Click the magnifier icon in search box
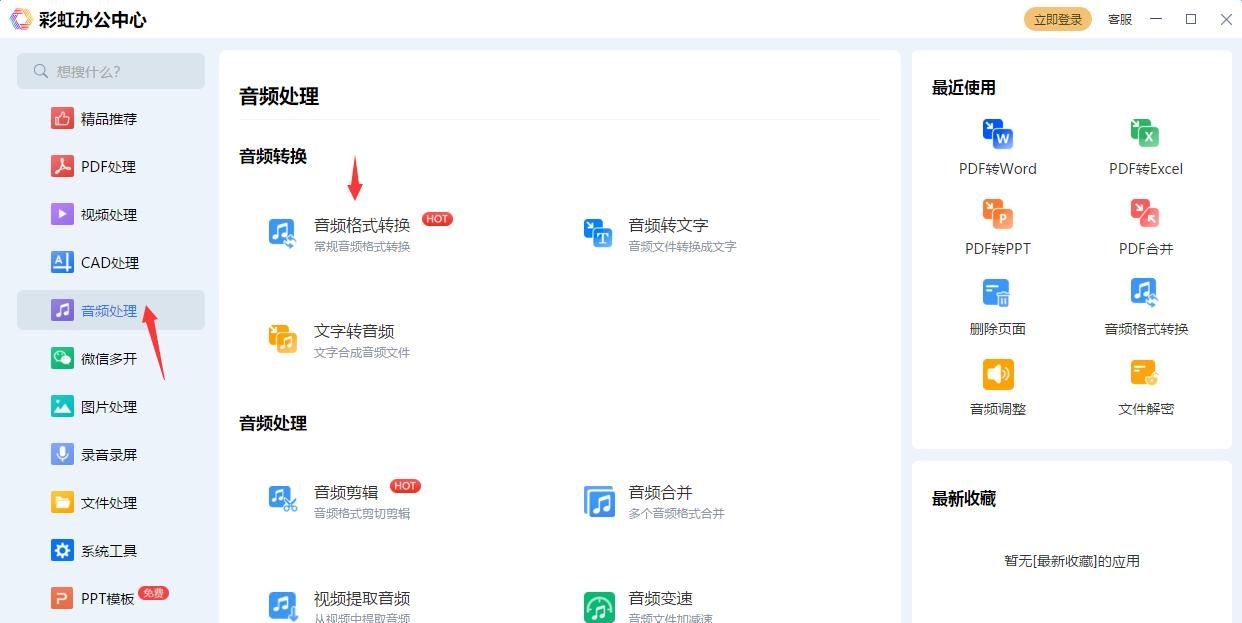 pyautogui.click(x=41, y=71)
